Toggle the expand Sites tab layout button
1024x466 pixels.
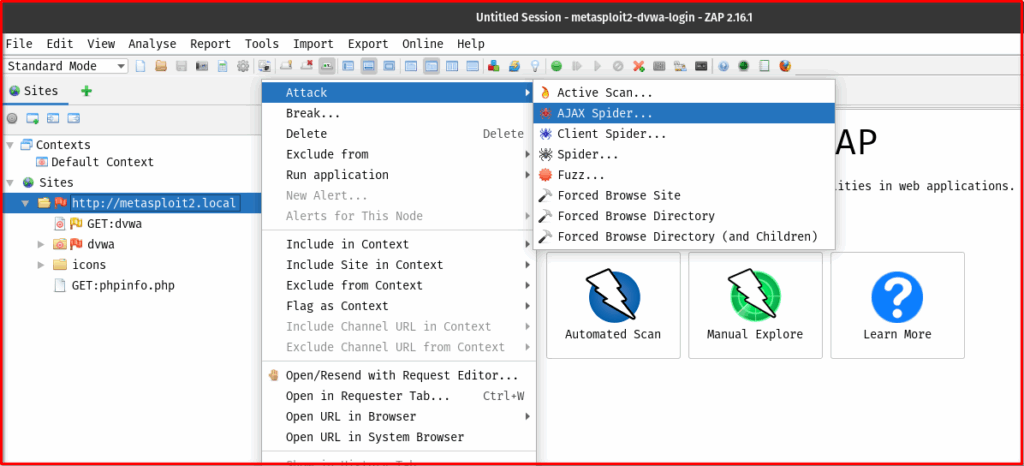[347, 66]
